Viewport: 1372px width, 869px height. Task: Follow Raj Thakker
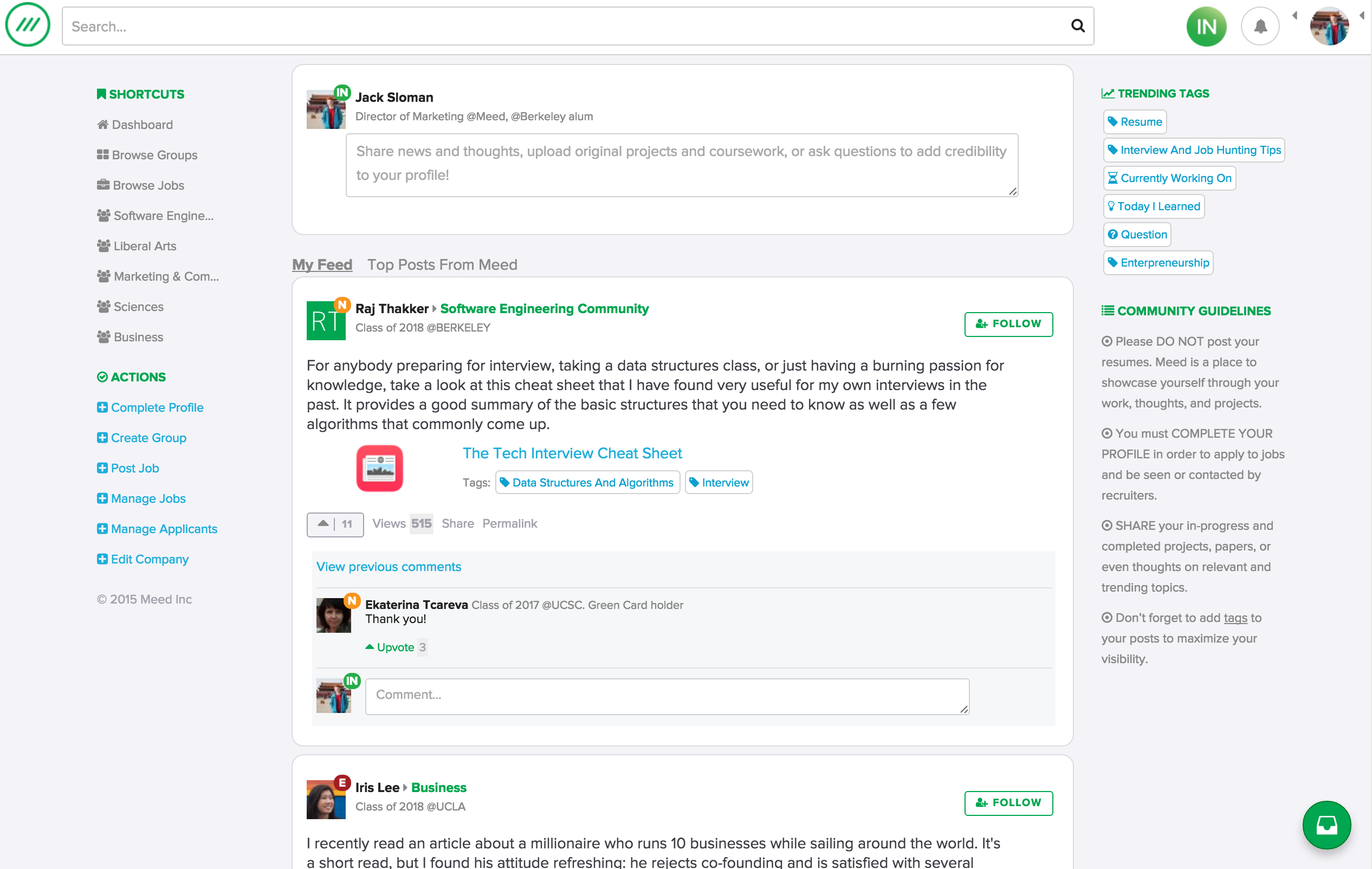coord(1008,323)
